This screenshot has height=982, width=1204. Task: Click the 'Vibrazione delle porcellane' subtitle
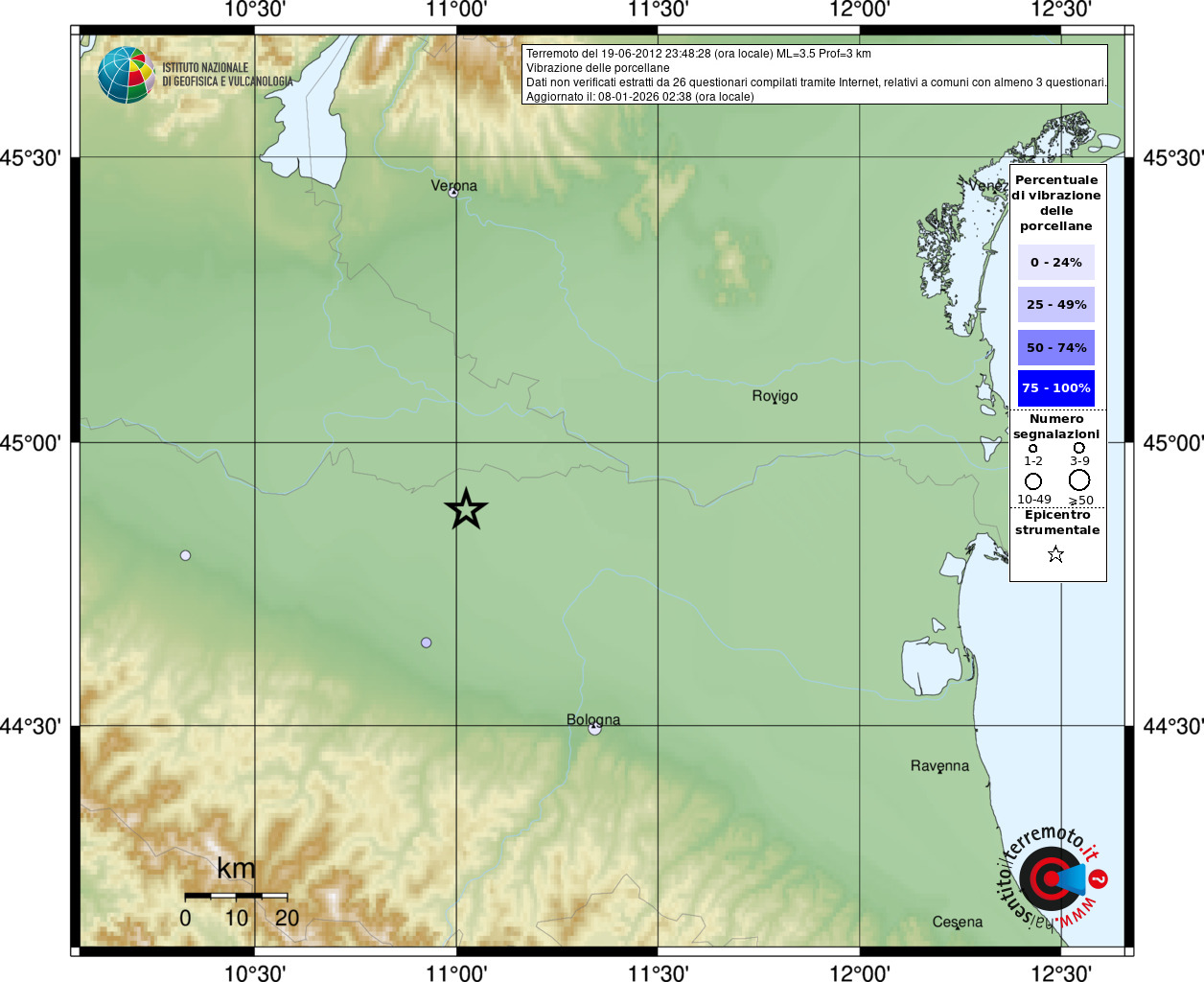pyautogui.click(x=598, y=68)
